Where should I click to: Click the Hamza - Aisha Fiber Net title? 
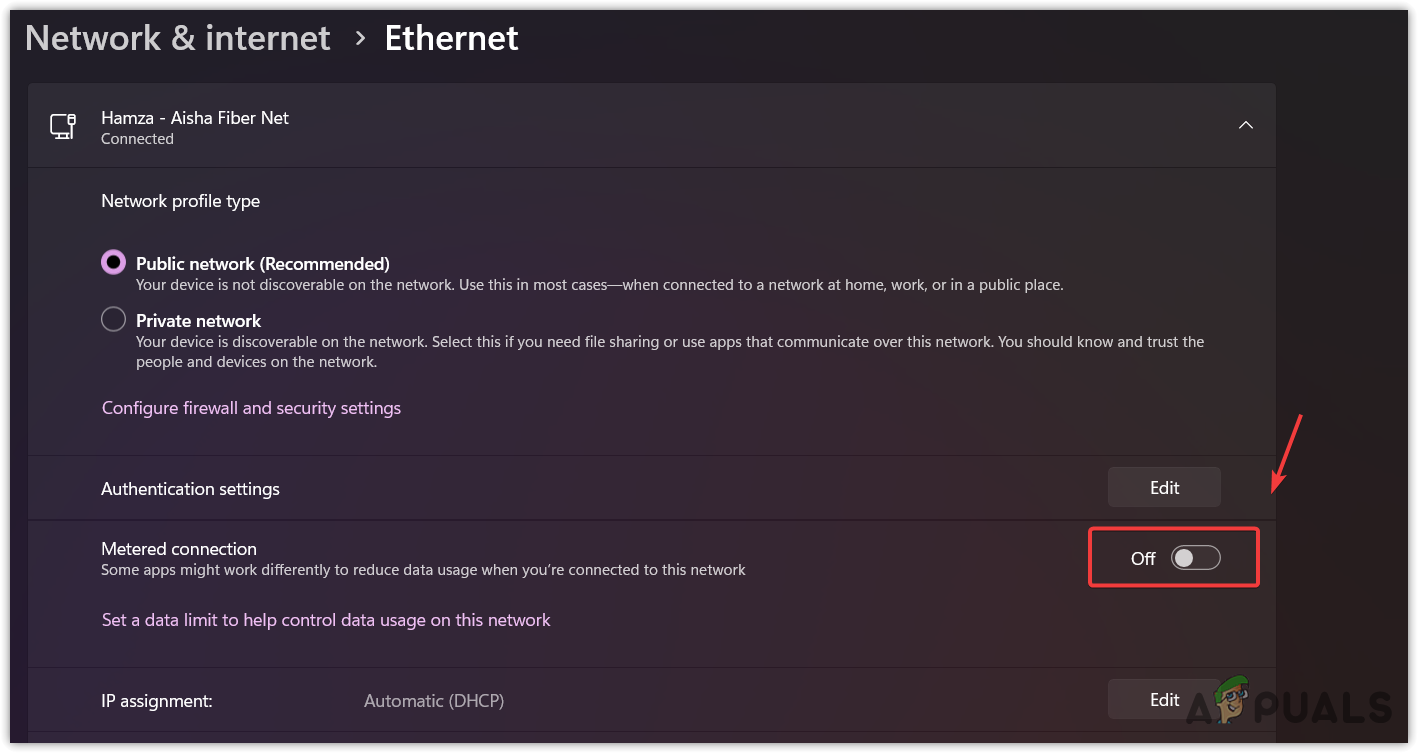point(195,117)
